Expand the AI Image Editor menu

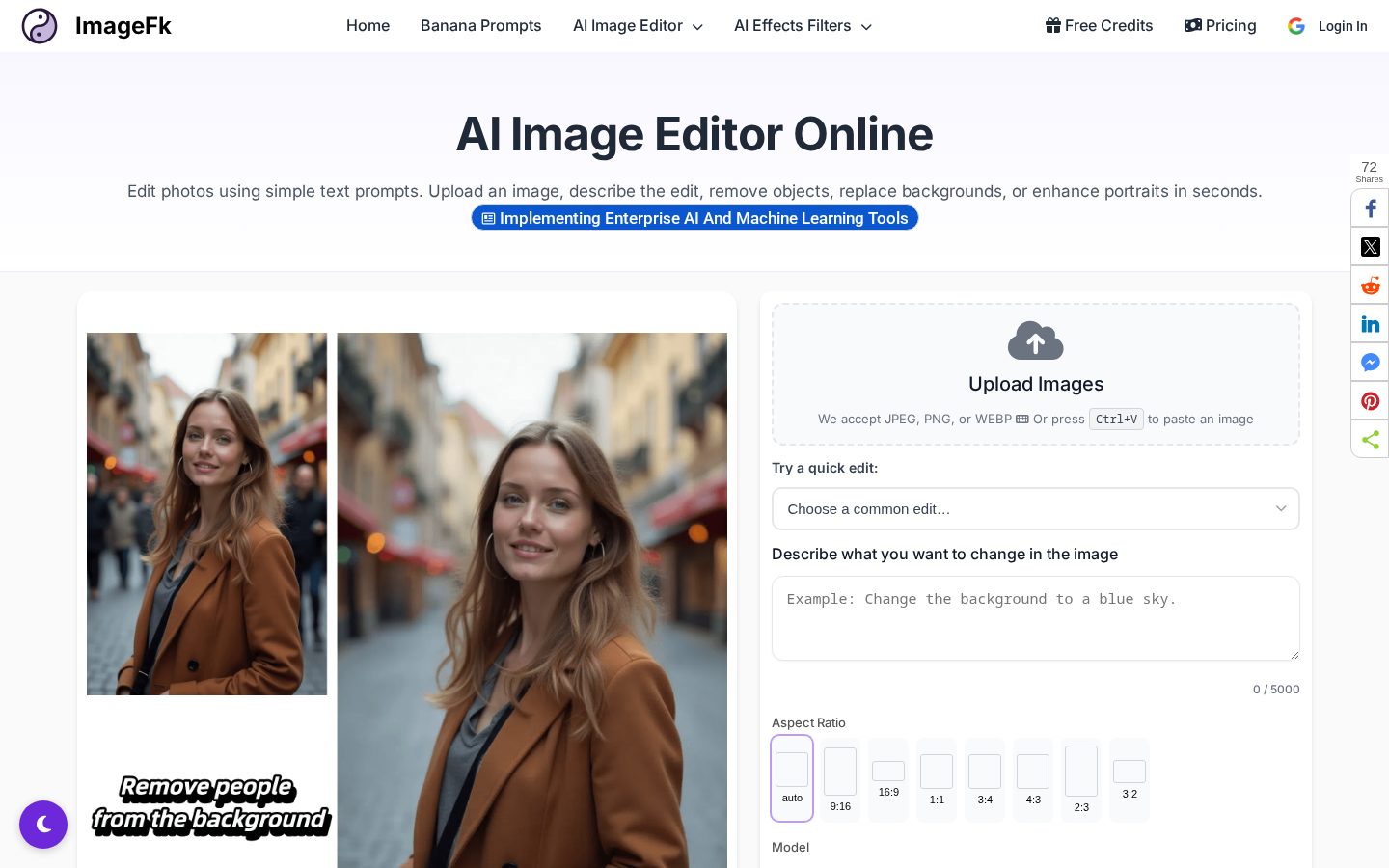tap(638, 26)
